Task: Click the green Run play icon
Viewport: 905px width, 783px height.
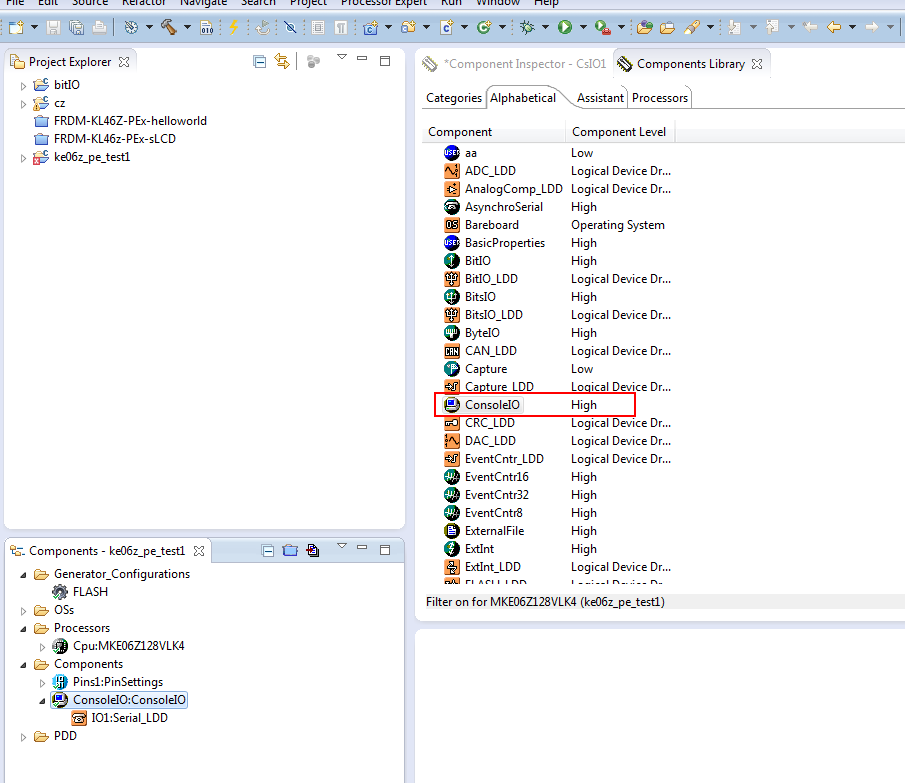Action: tap(565, 27)
